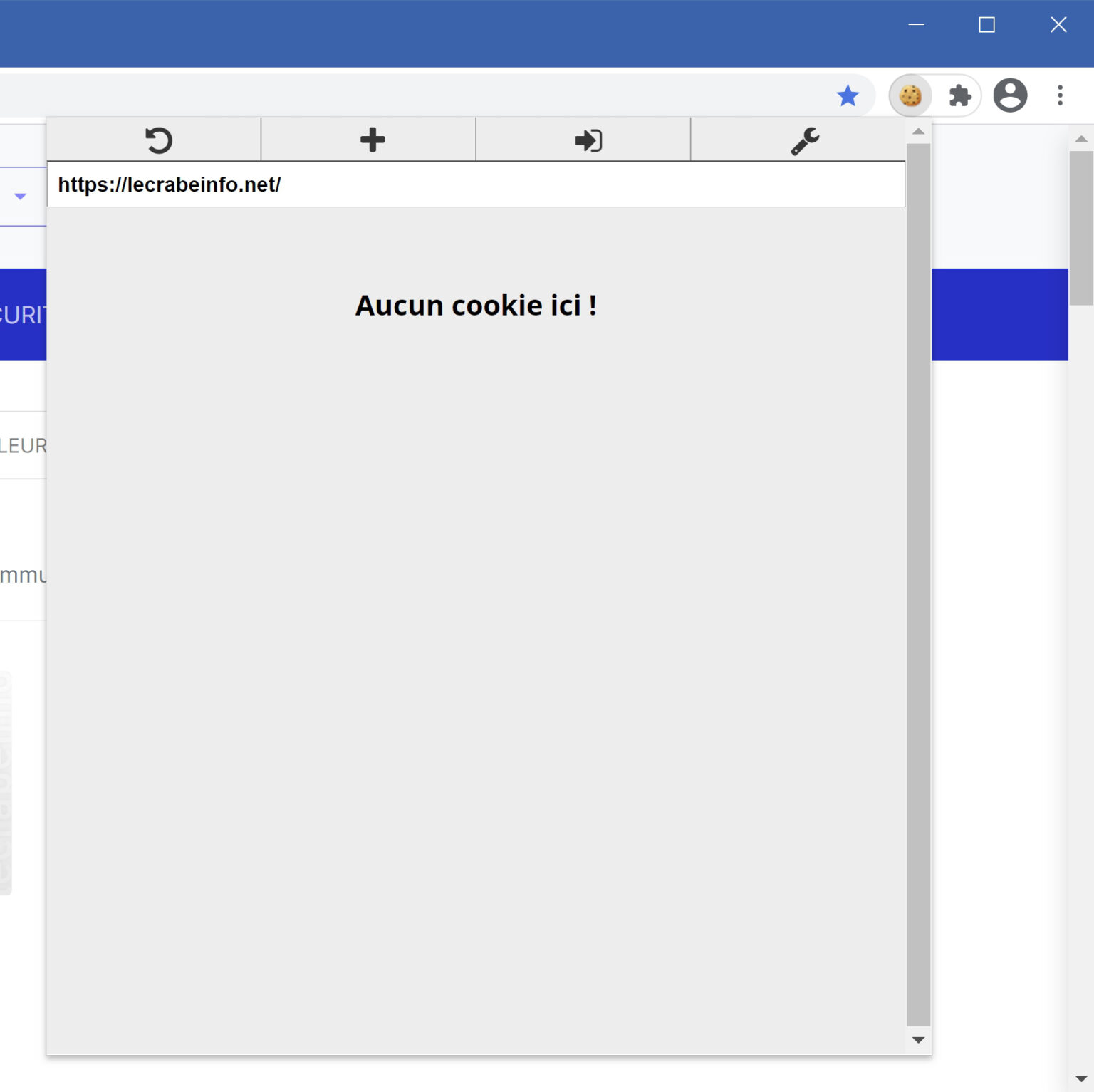The height and width of the screenshot is (1092, 1094).
Task: Close the browser window
Action: tap(1058, 25)
